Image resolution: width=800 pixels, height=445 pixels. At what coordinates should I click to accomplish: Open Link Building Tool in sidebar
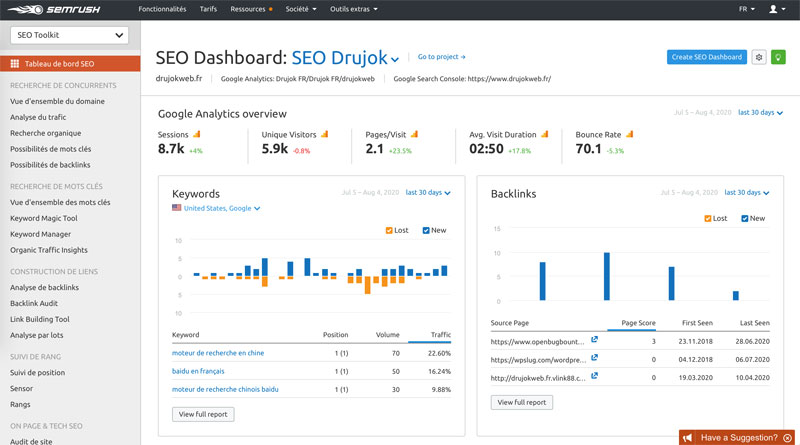[40, 319]
